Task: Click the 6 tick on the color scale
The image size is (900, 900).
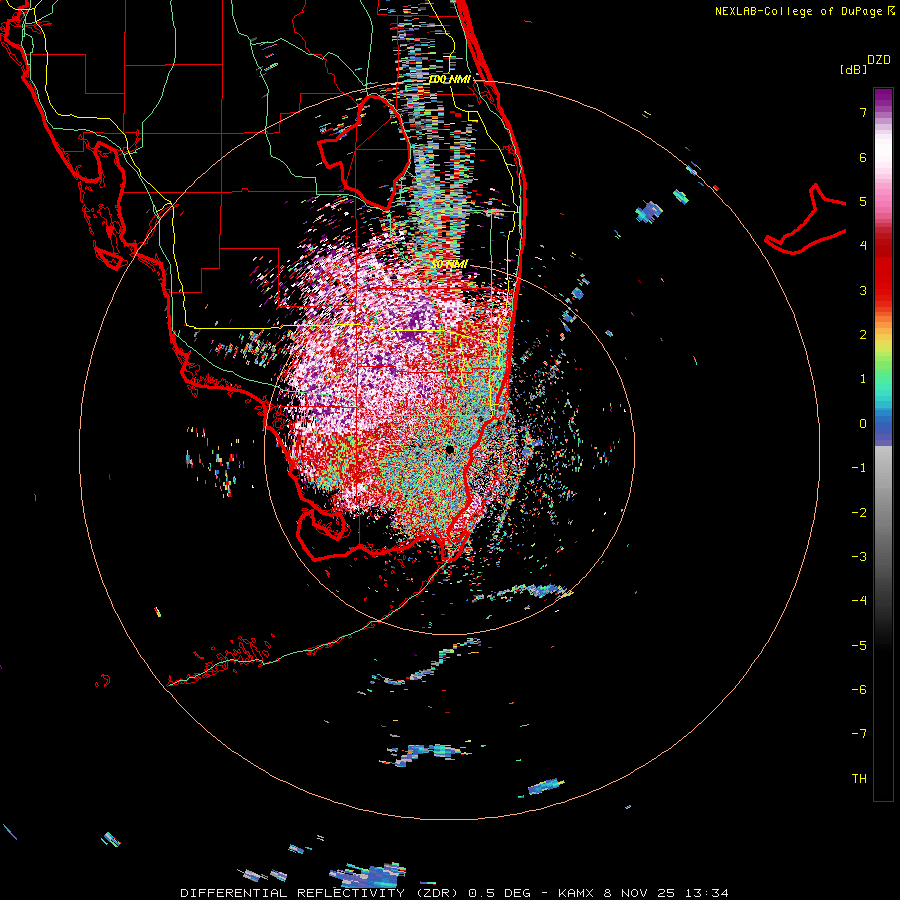Action: (x=863, y=157)
